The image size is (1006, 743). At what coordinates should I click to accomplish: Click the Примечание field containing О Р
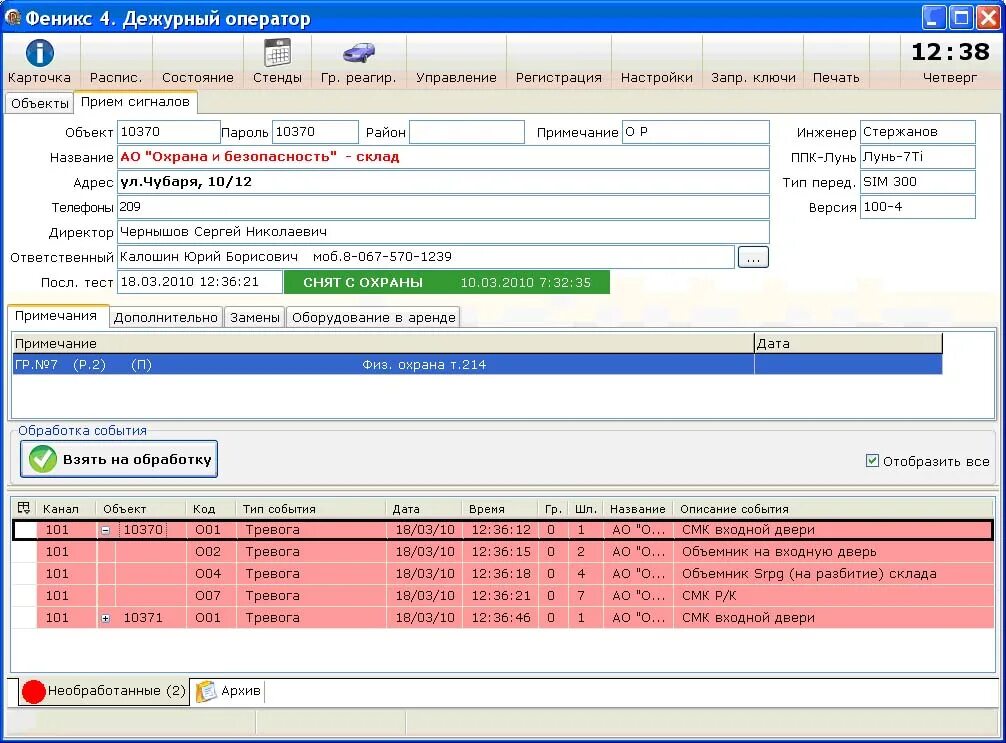pyautogui.click(x=695, y=132)
